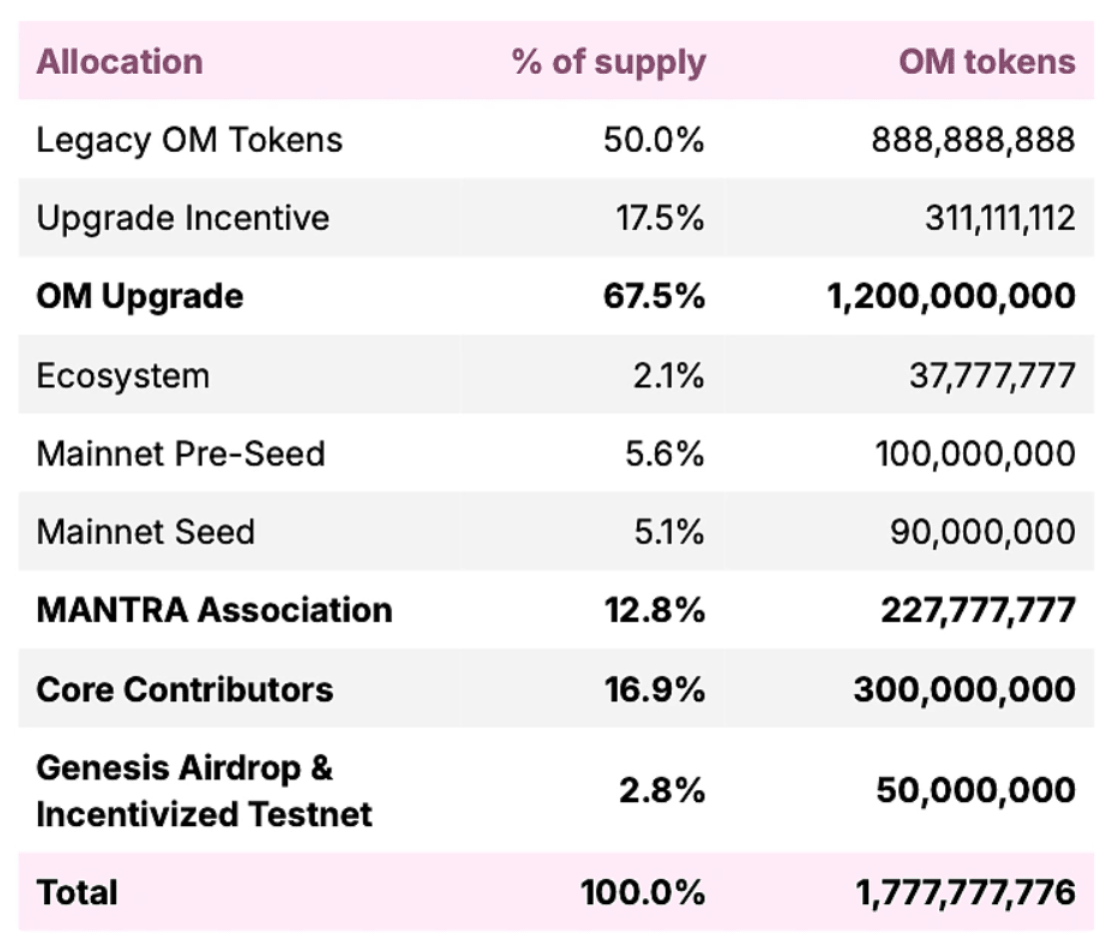
Task: Click the 17.5% supply cell
Action: point(660,218)
